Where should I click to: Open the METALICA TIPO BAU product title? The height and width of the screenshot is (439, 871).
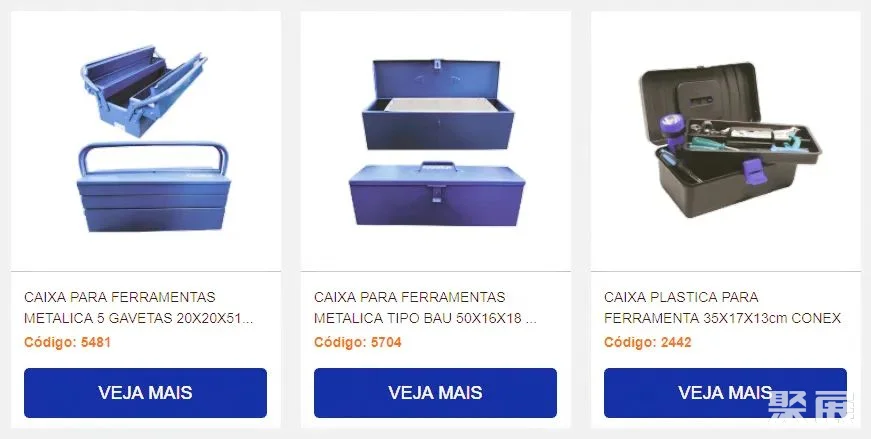425,307
